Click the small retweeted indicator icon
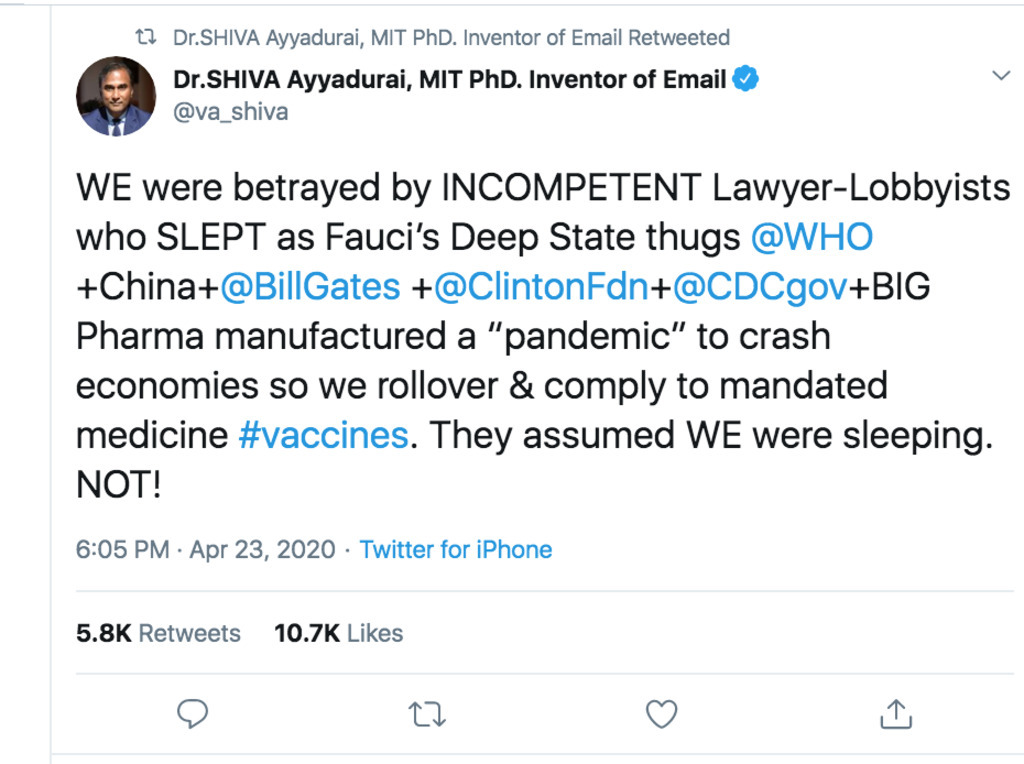The width and height of the screenshot is (1024, 764). (146, 38)
